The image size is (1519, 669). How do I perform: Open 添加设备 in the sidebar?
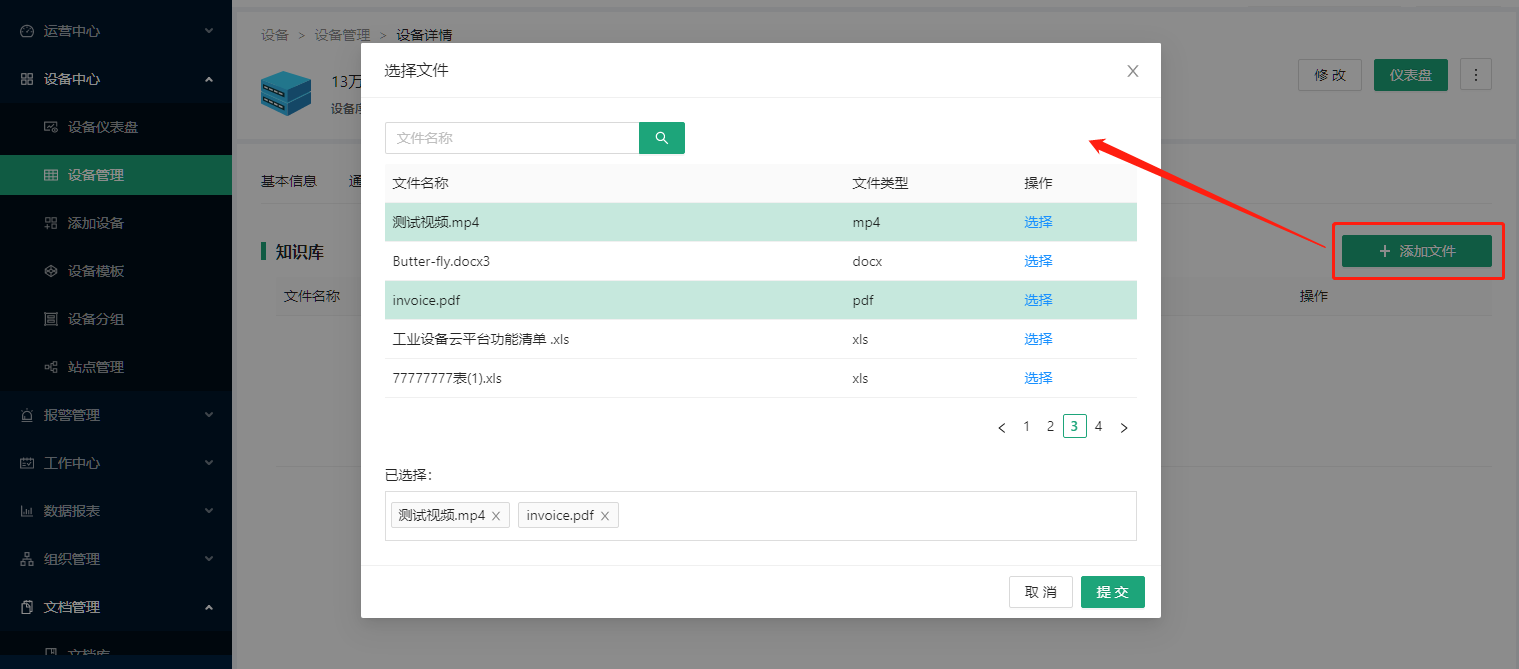(95, 223)
